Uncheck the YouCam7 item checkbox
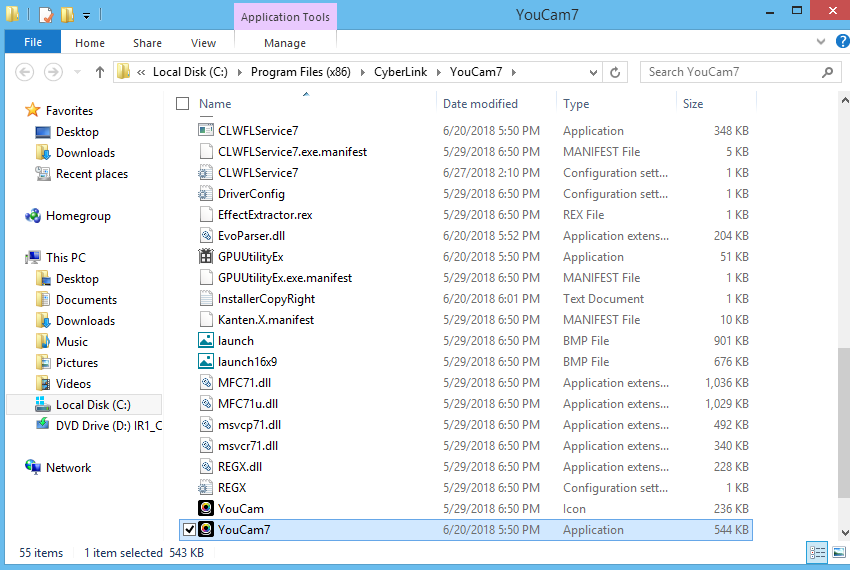Screen dimensions: 850x570 tap(189, 529)
